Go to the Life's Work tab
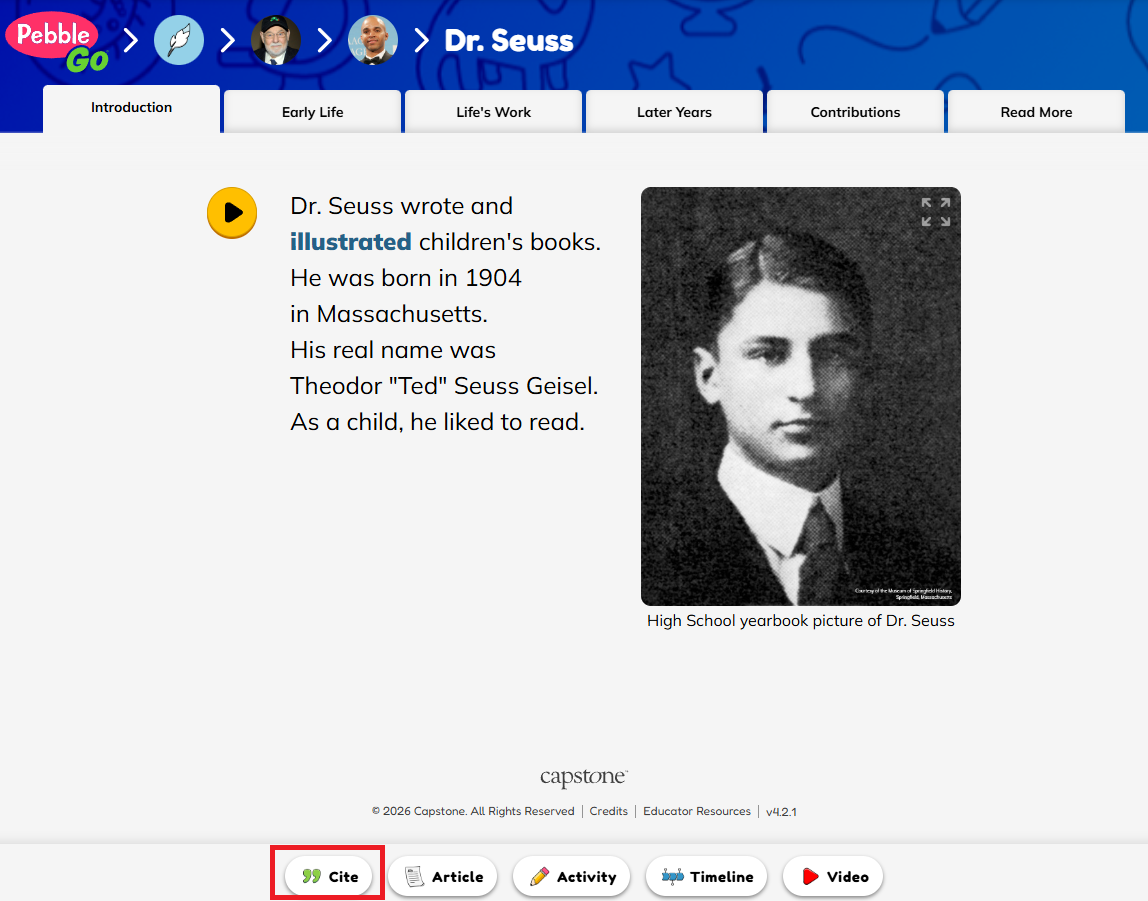Image resolution: width=1148 pixels, height=901 pixels. (493, 112)
